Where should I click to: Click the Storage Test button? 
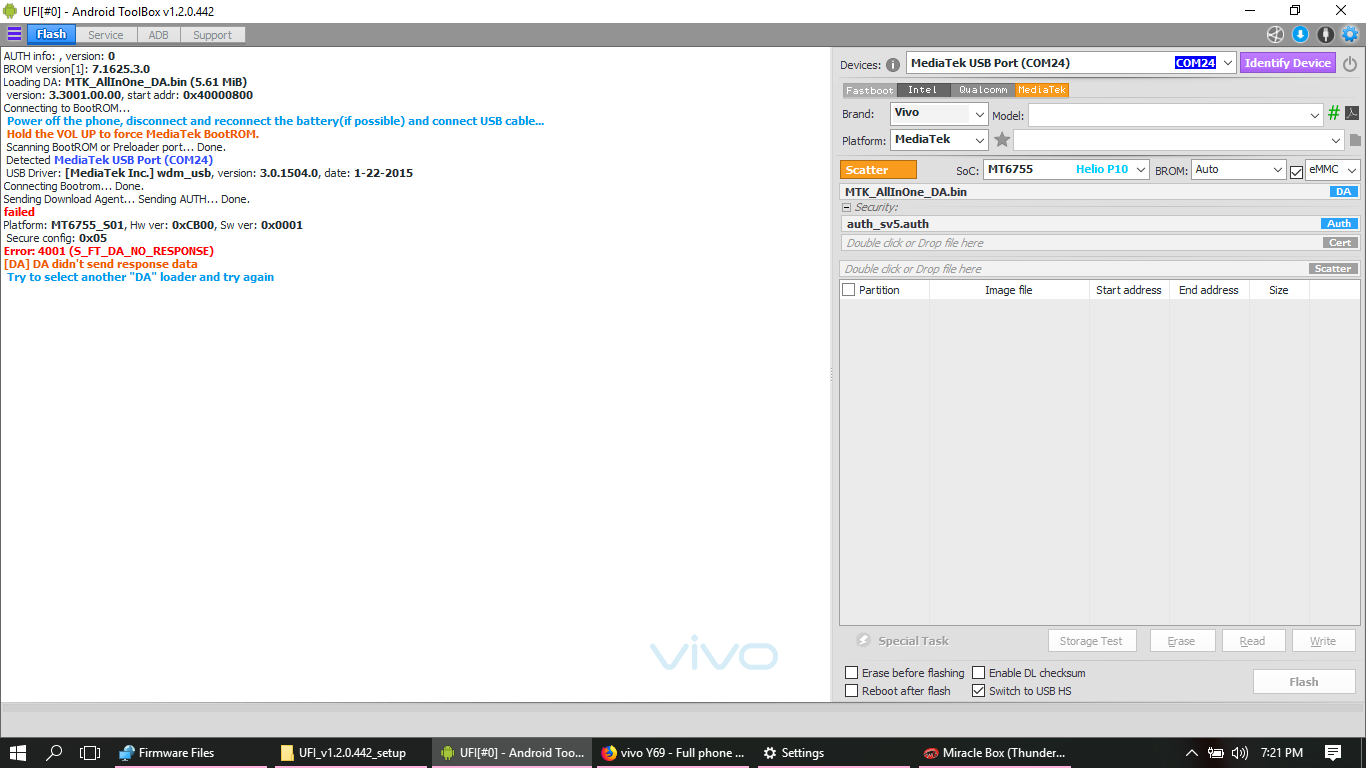pyautogui.click(x=1092, y=641)
